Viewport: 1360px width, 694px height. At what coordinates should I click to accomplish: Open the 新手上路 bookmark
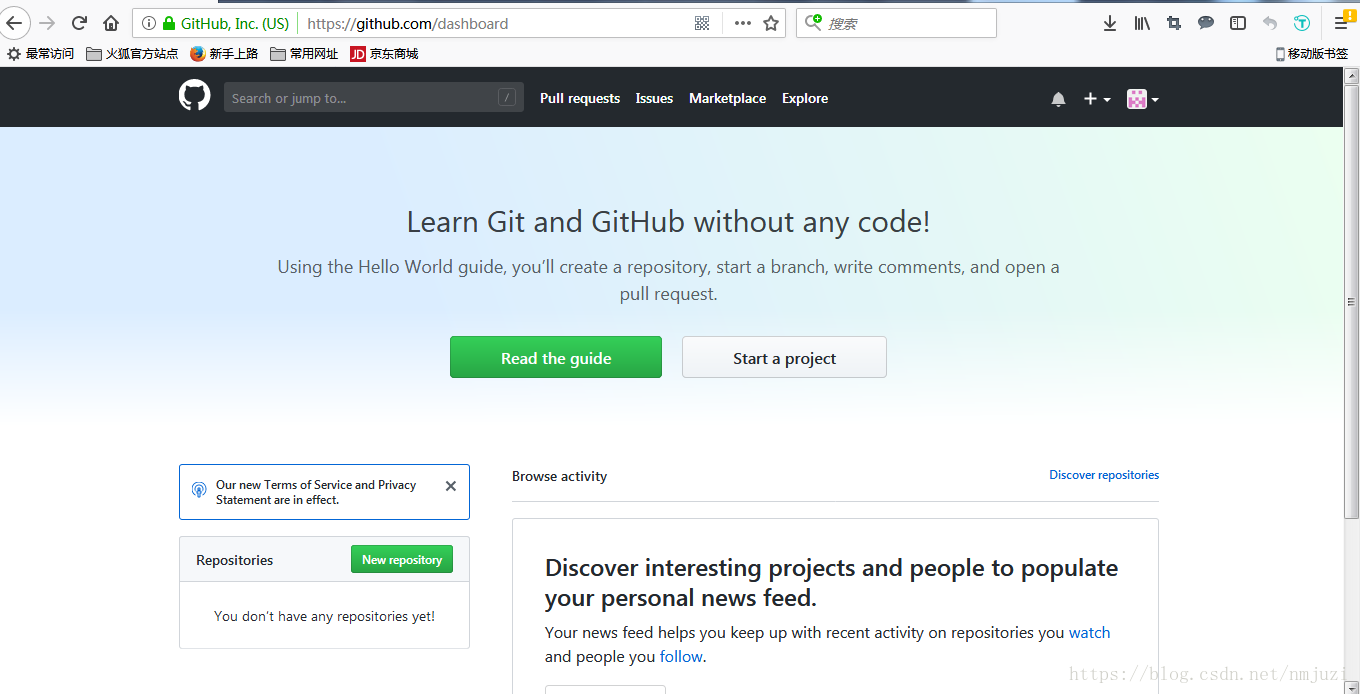click(x=224, y=54)
